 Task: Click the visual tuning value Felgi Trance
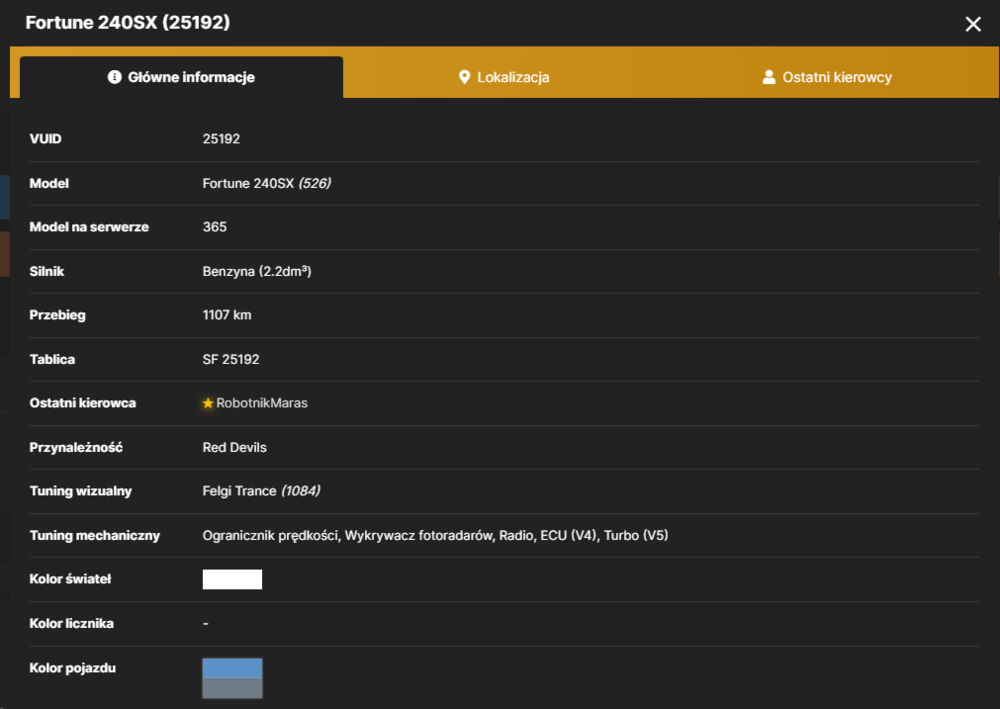pos(239,491)
